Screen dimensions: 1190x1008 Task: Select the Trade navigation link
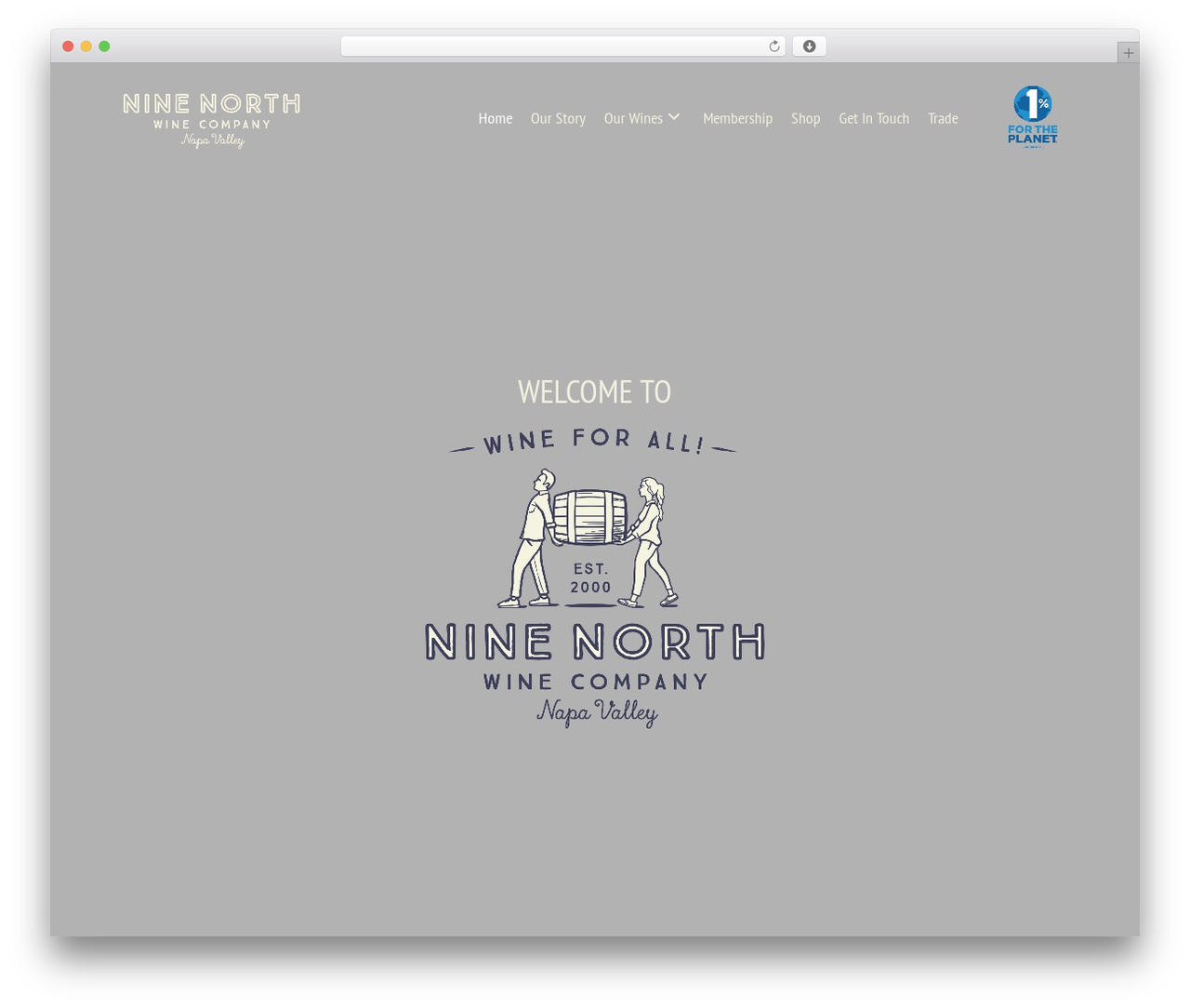tap(943, 118)
